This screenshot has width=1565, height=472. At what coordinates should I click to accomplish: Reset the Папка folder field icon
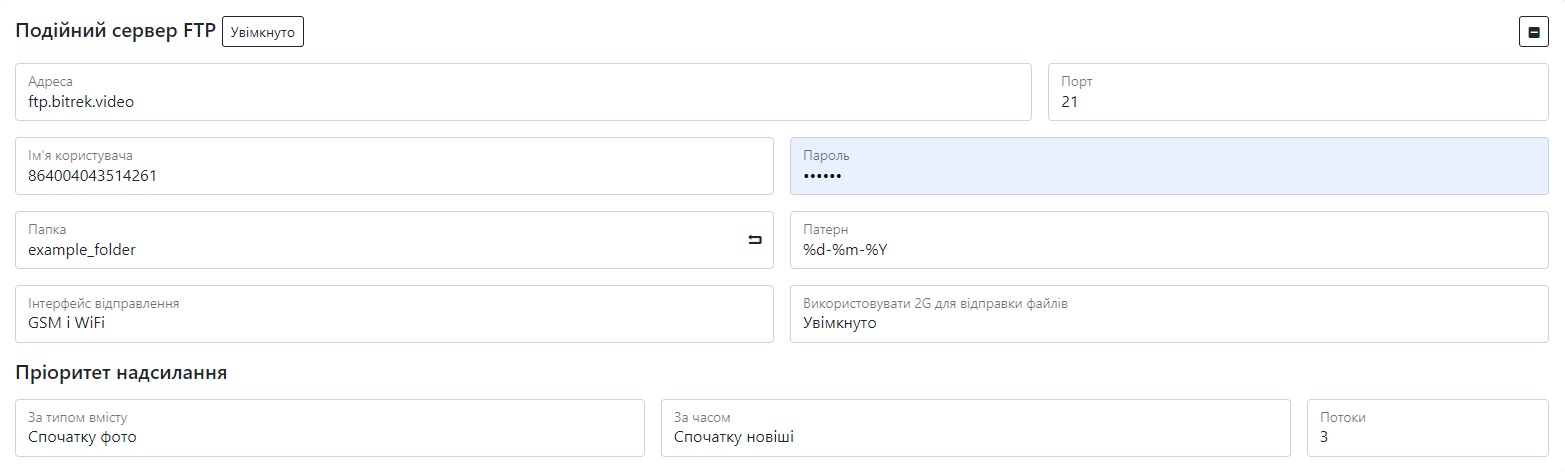(x=755, y=240)
